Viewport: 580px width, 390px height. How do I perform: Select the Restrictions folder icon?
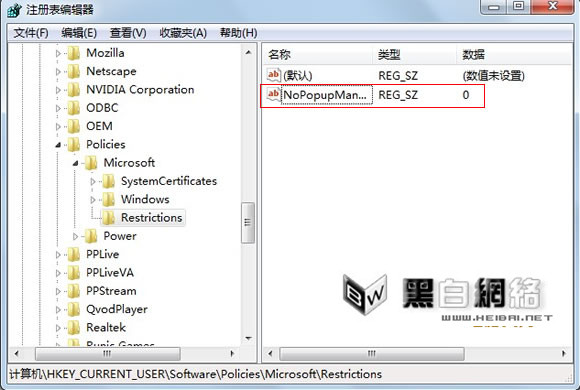(x=108, y=218)
